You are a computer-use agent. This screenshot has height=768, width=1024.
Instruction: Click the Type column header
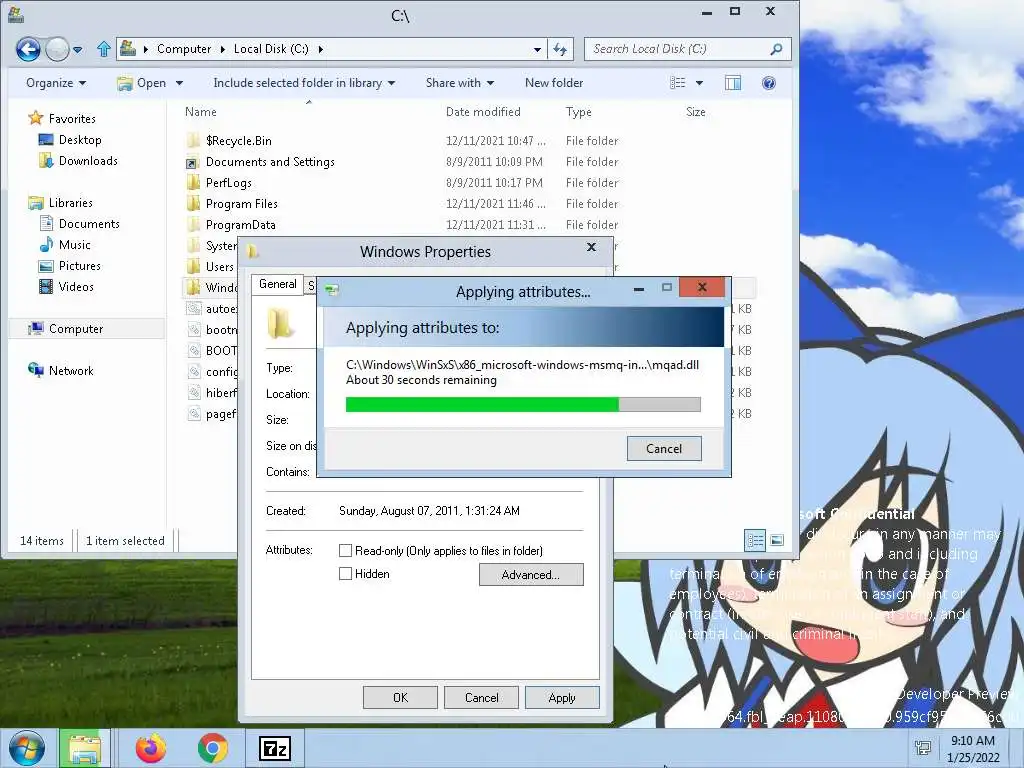[579, 112]
